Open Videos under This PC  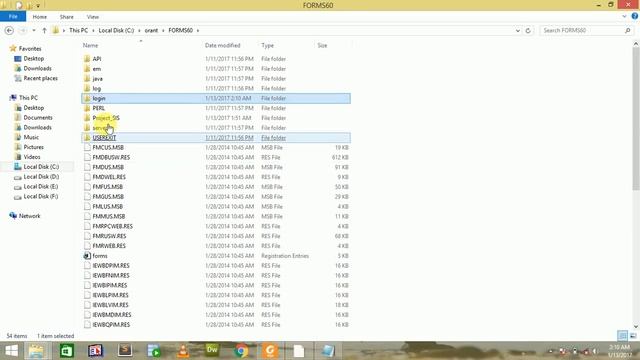coord(32,157)
